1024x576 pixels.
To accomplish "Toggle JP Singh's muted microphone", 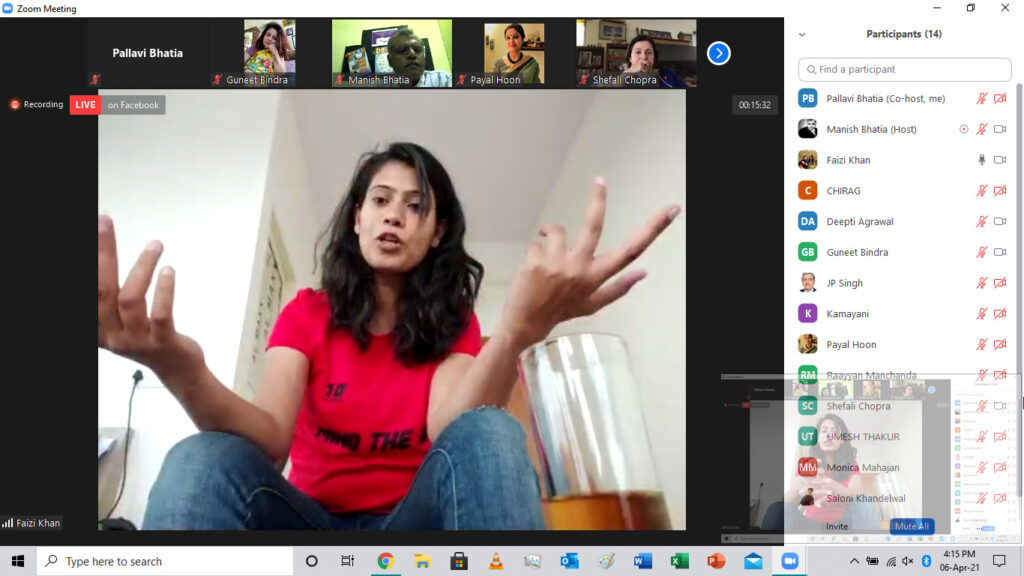I will tap(982, 283).
